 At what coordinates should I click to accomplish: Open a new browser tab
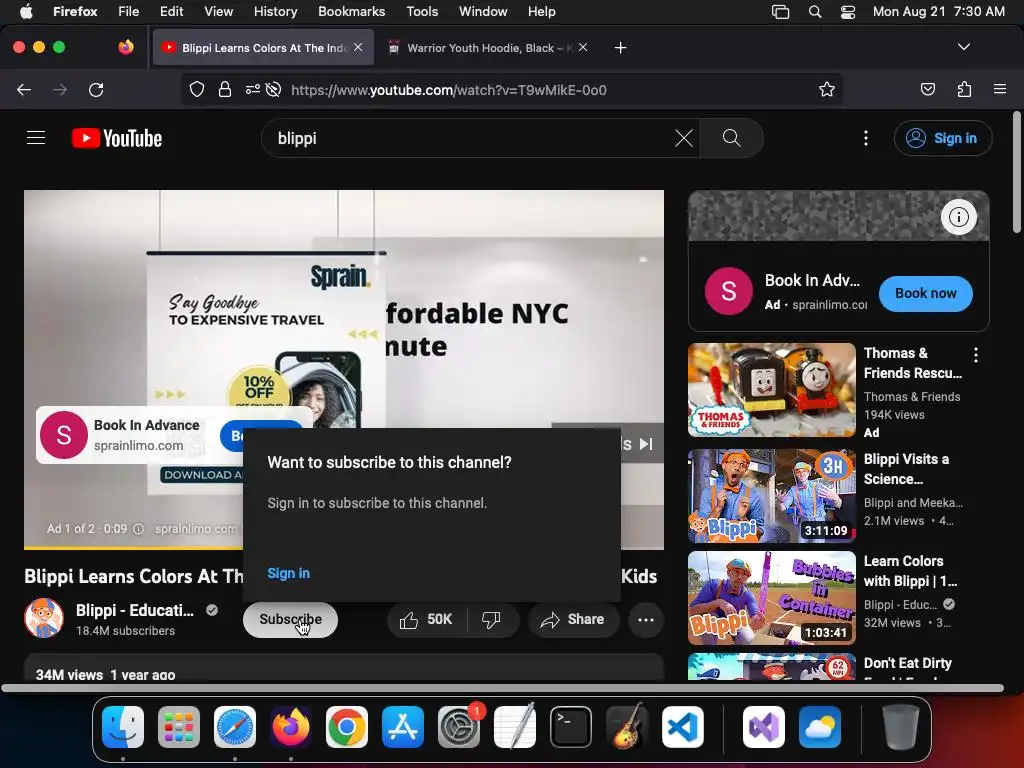click(x=620, y=48)
